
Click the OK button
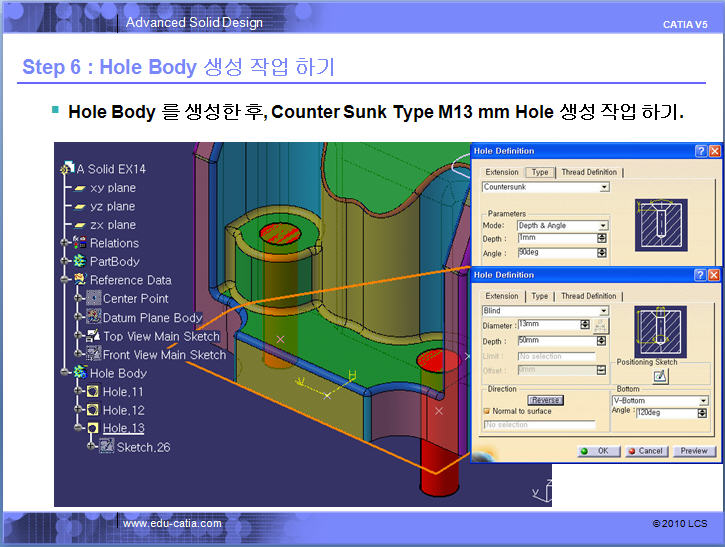coord(599,451)
